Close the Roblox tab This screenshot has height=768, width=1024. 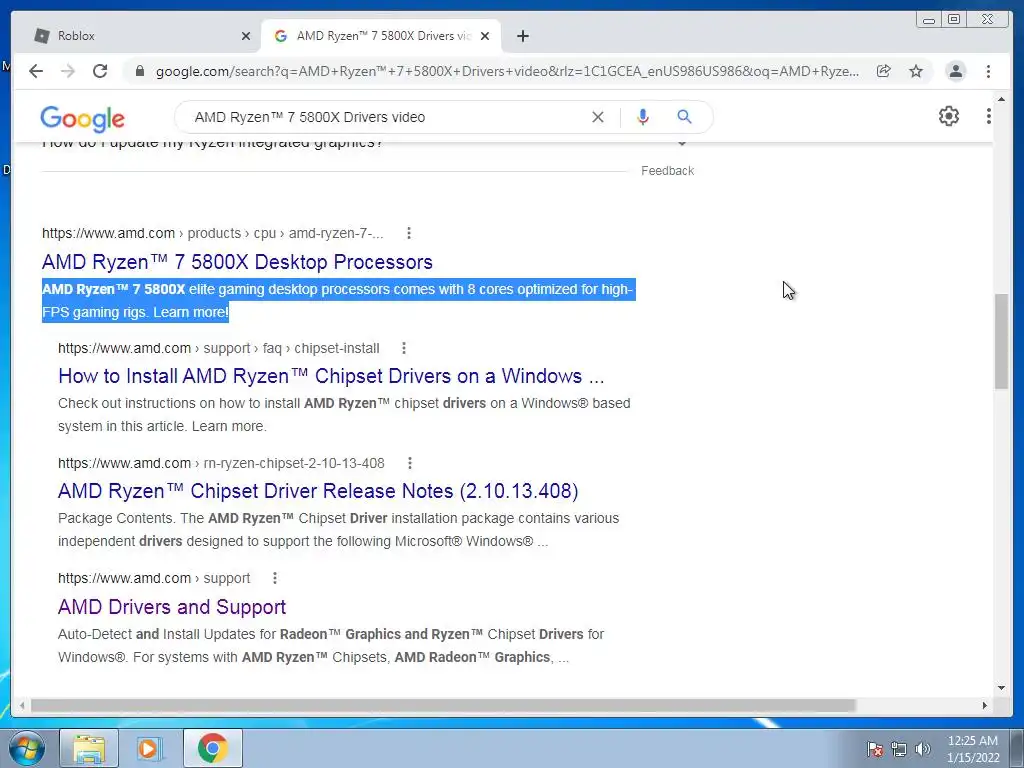point(246,36)
